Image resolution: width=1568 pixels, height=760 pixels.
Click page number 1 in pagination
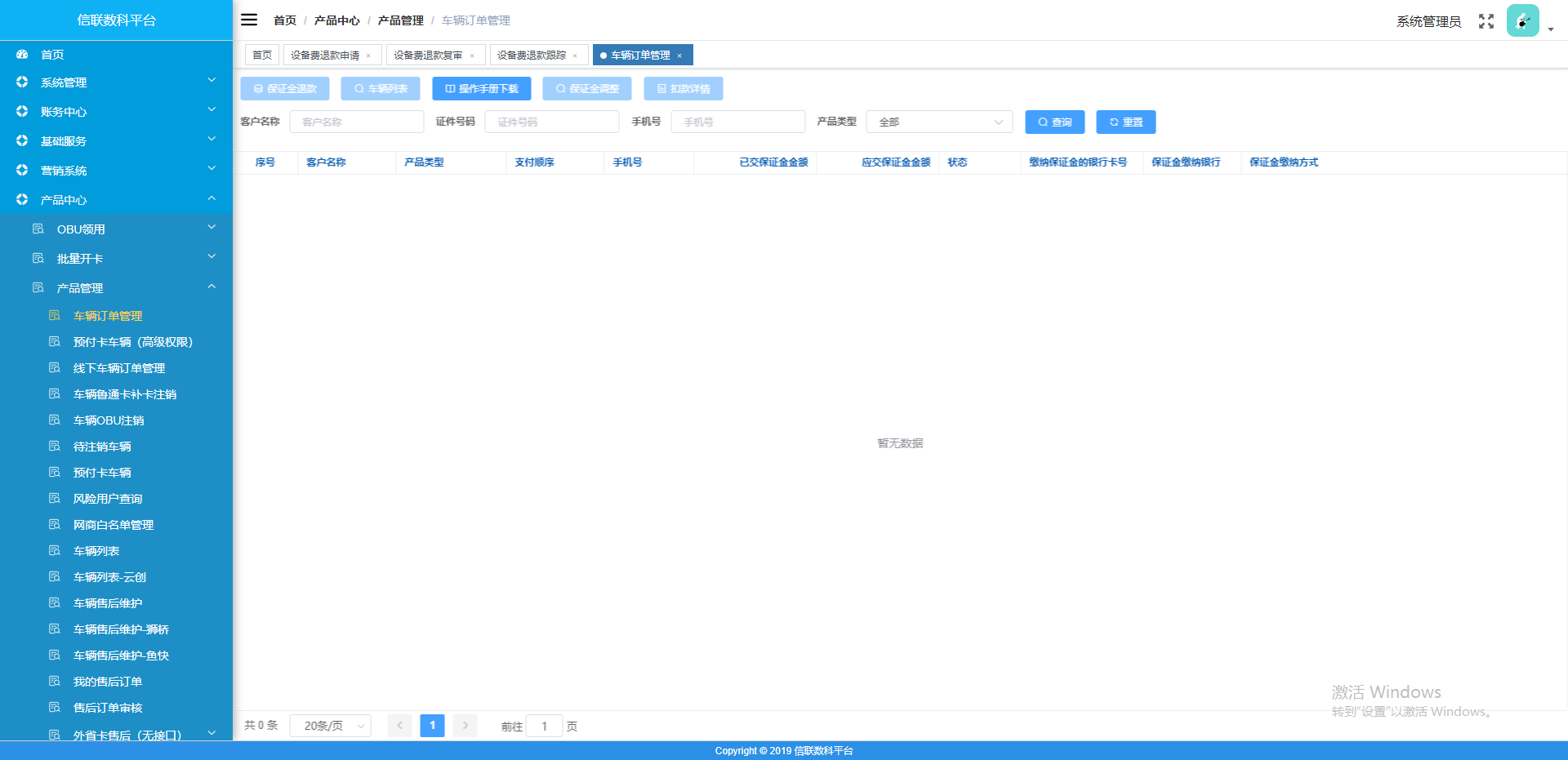pyautogui.click(x=433, y=725)
